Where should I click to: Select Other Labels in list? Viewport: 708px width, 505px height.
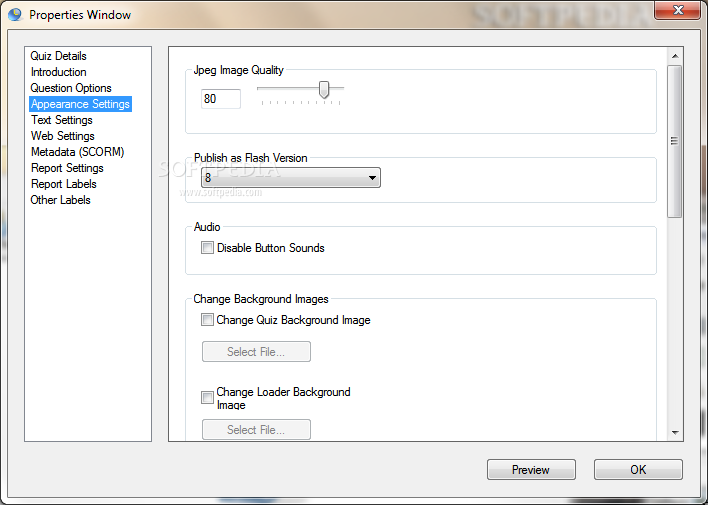pos(61,200)
